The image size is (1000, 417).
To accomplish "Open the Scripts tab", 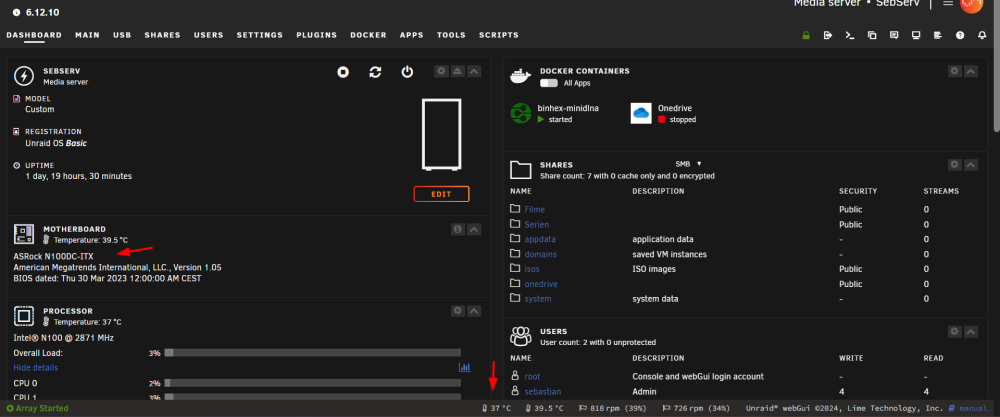I will tap(499, 35).
